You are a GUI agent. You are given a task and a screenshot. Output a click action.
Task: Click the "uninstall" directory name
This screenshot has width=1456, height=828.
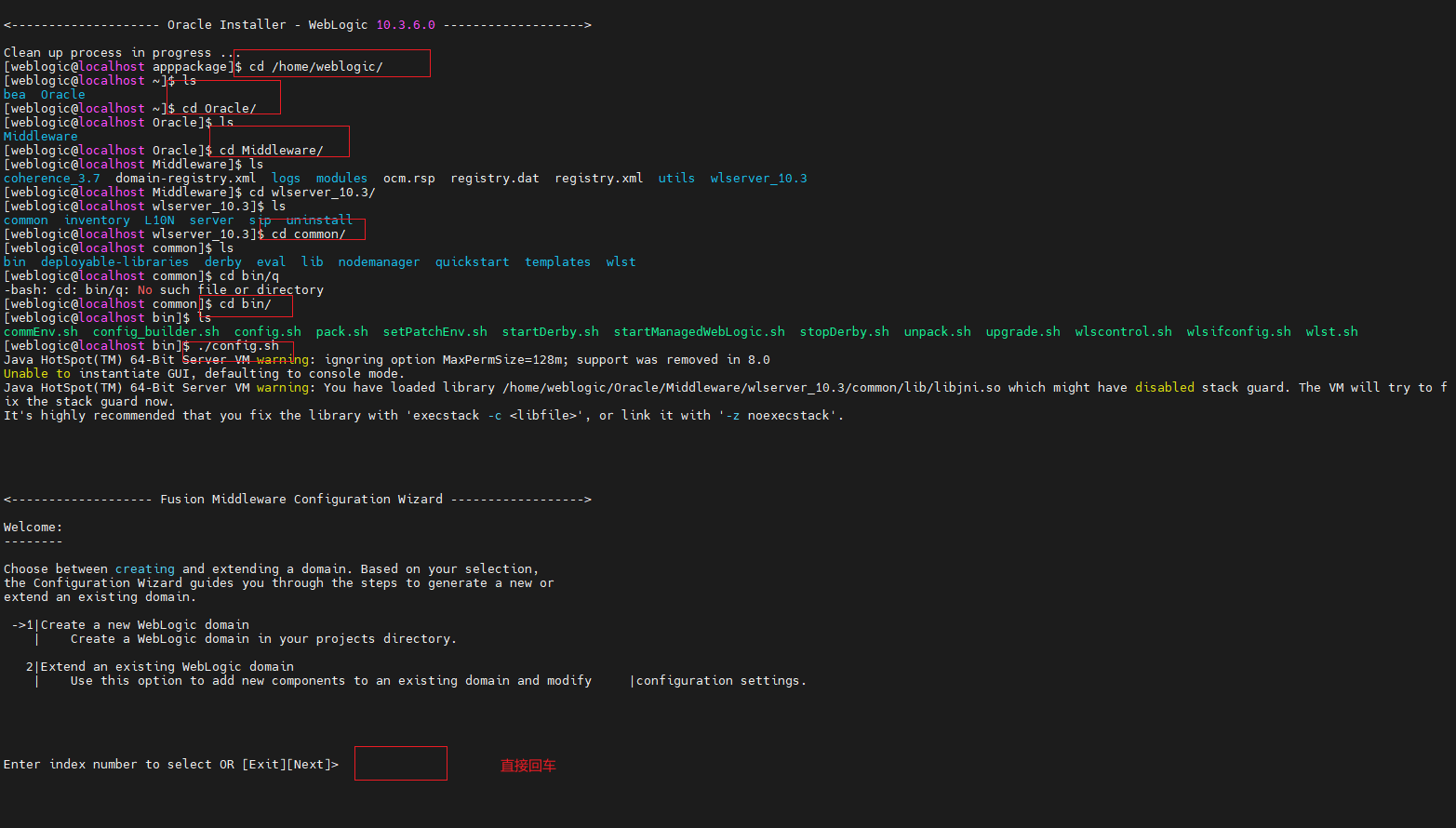[320, 220]
